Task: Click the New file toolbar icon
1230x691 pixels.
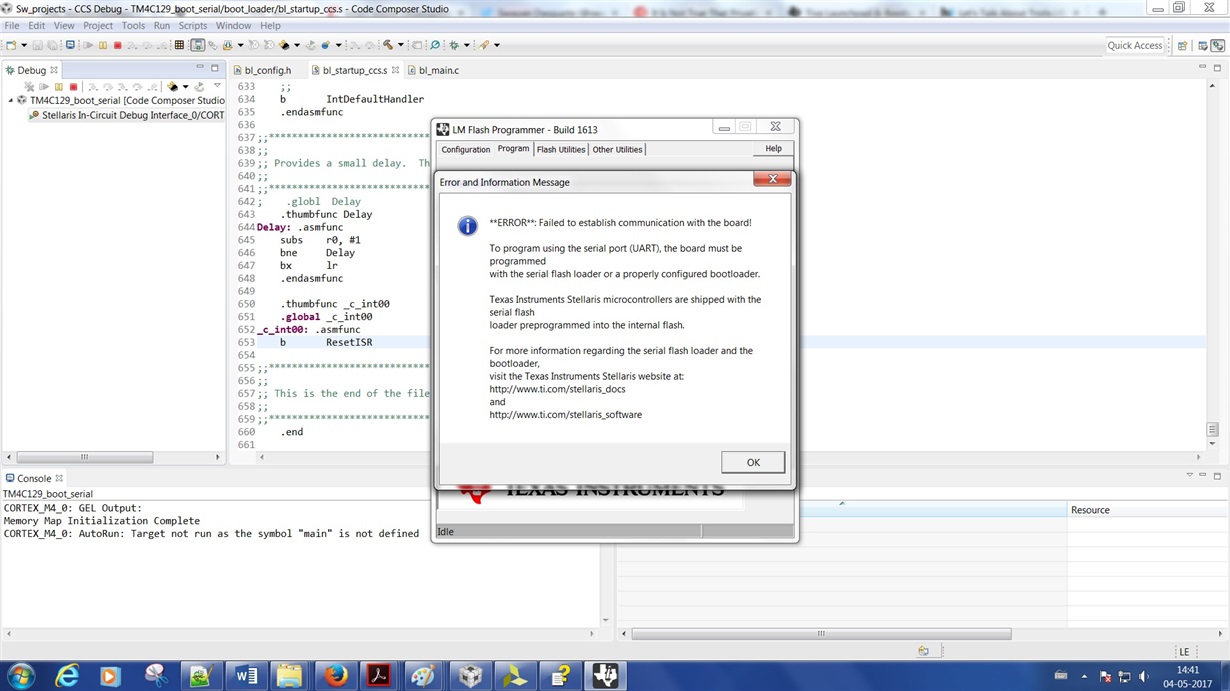Action: (11, 45)
